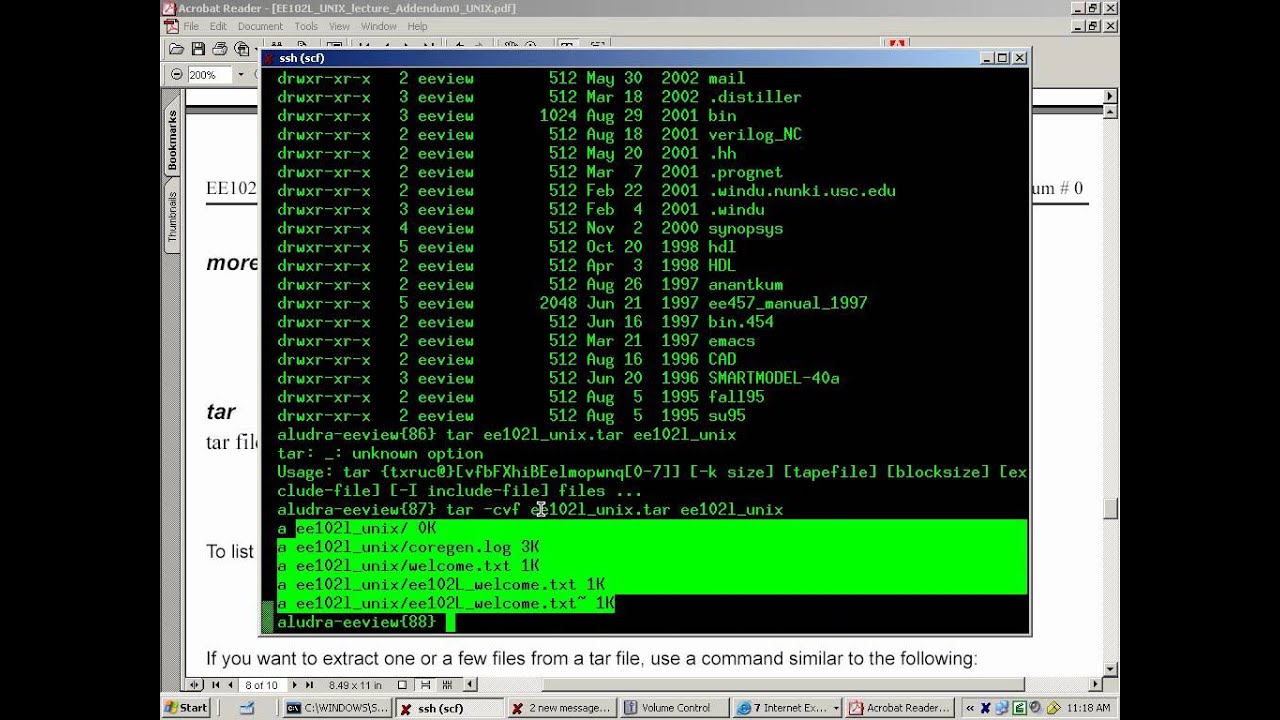Click the 11:18 AM clock
This screenshot has width=1280, height=720.
[x=1087, y=707]
